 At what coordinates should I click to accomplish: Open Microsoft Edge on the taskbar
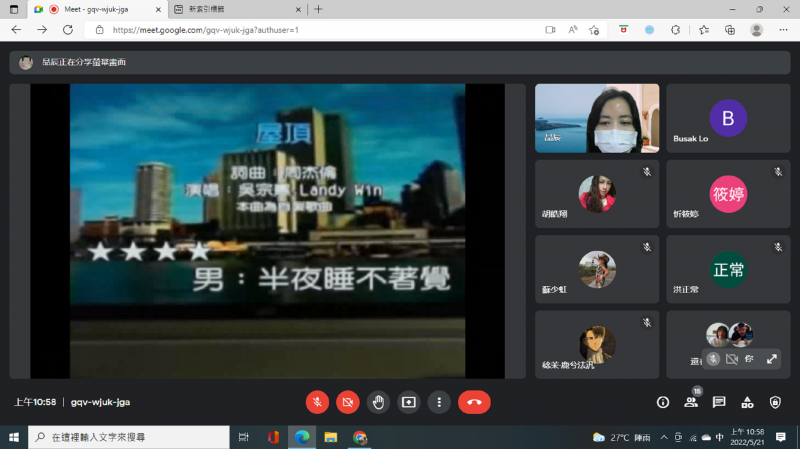coord(302,437)
